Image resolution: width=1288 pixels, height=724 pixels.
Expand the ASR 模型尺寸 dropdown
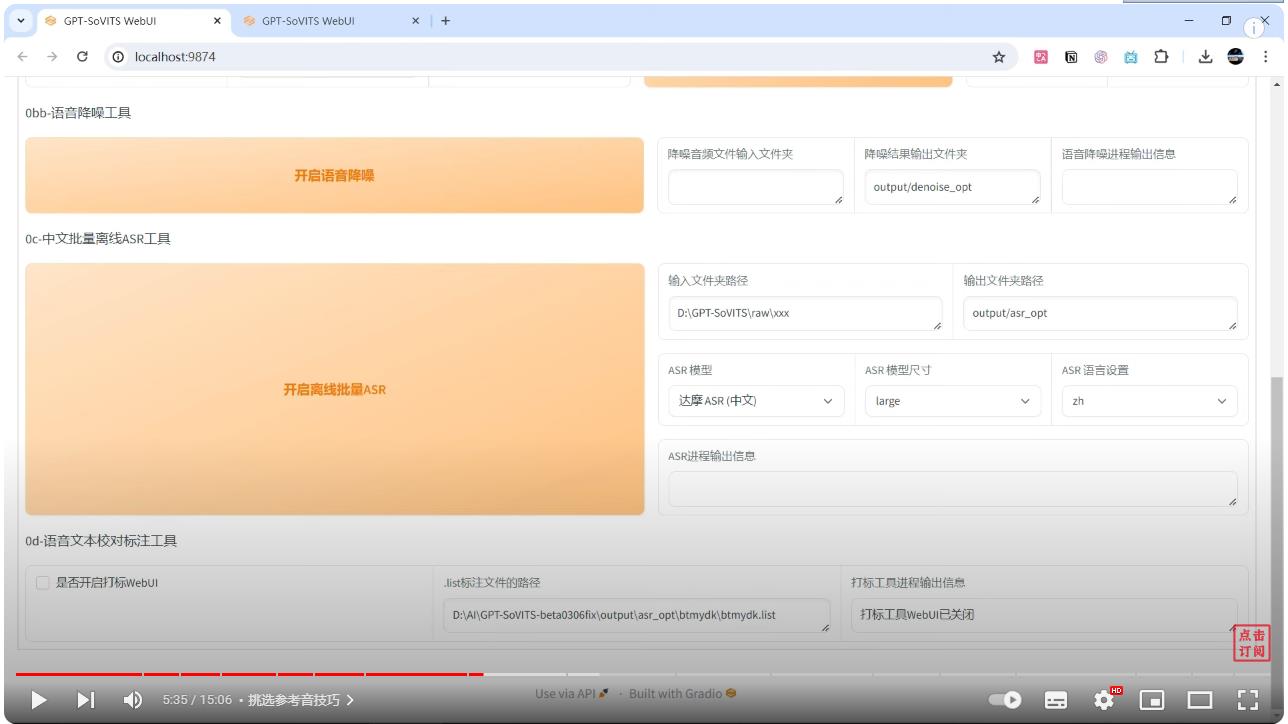tap(952, 401)
